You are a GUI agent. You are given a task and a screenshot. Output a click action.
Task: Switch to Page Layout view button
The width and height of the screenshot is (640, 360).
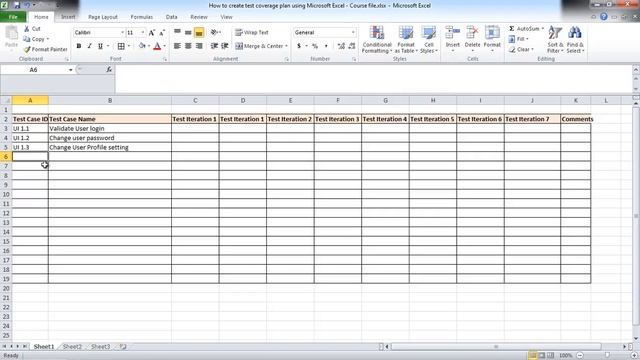click(x=542, y=356)
